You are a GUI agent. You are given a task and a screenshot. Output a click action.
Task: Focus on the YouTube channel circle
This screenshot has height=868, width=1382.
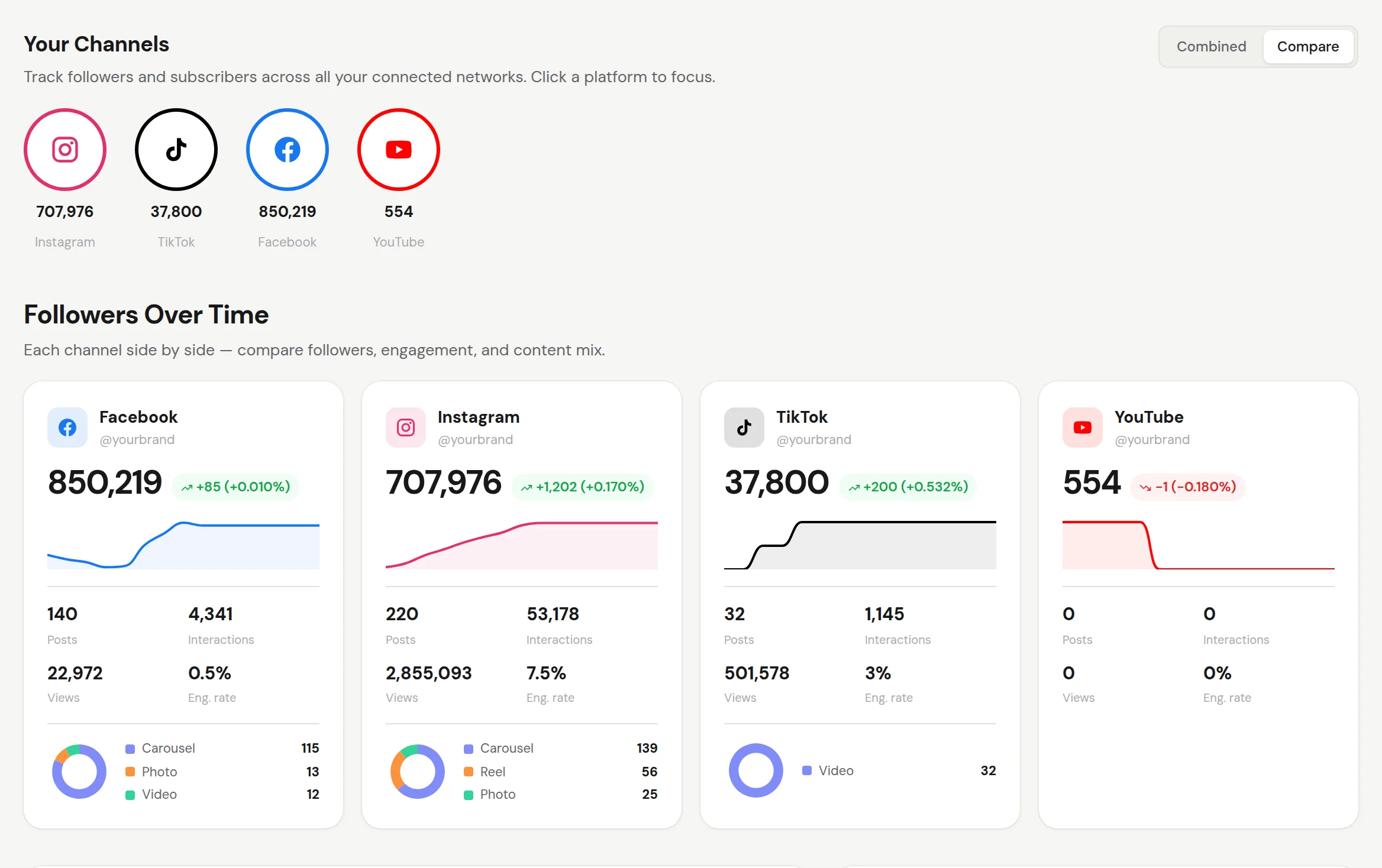pos(399,150)
